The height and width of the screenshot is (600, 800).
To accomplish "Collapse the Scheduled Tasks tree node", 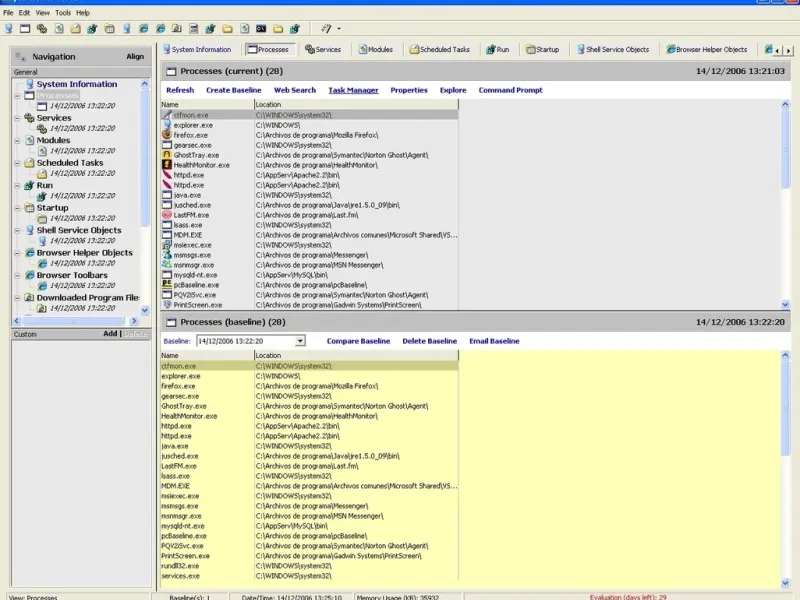I will 17,163.
